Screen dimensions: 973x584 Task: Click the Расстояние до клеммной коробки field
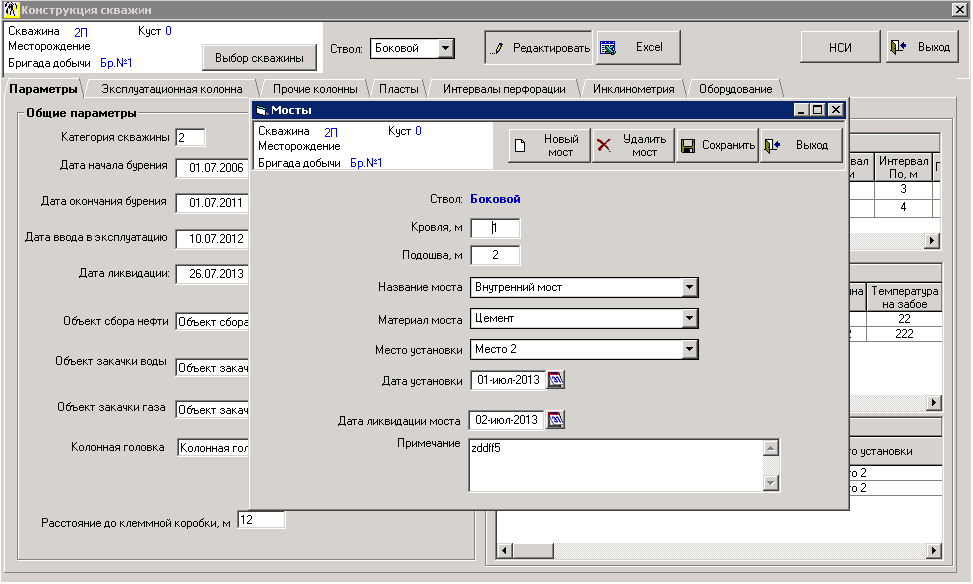pyautogui.click(x=261, y=520)
